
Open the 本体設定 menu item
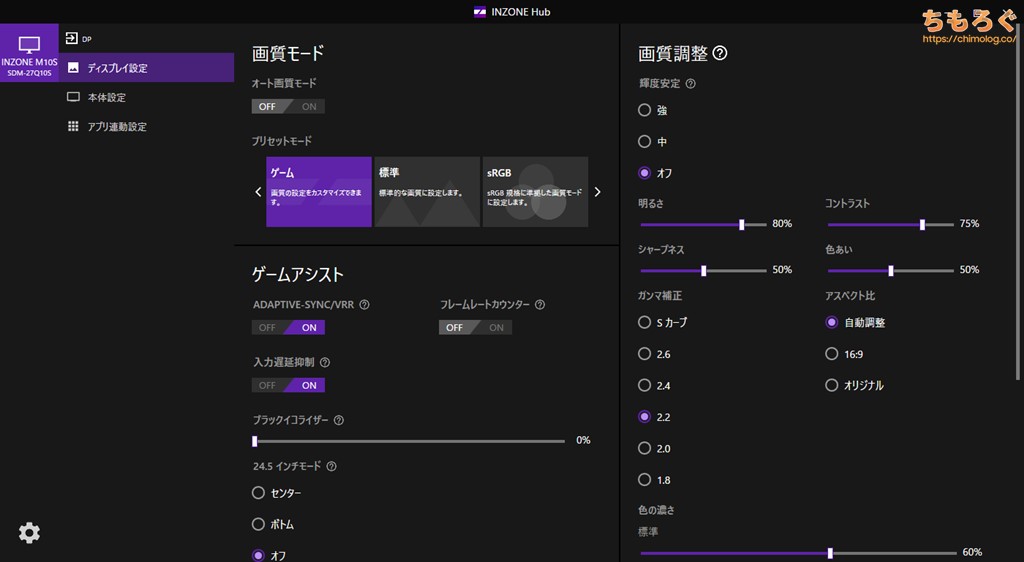pos(146,97)
